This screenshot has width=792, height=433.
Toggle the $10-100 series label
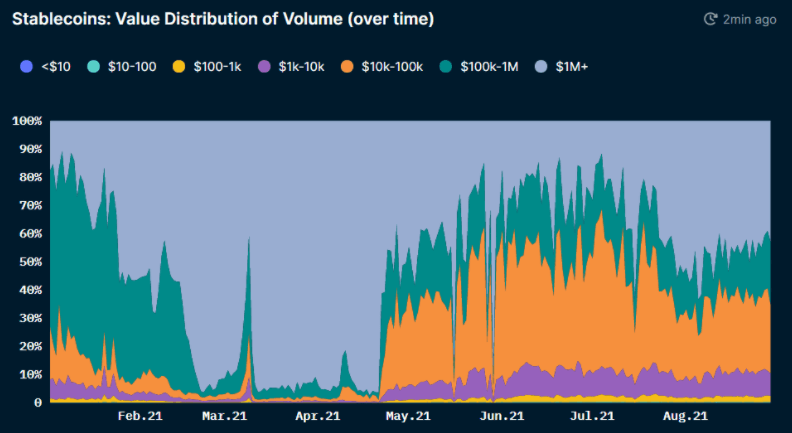point(130,66)
